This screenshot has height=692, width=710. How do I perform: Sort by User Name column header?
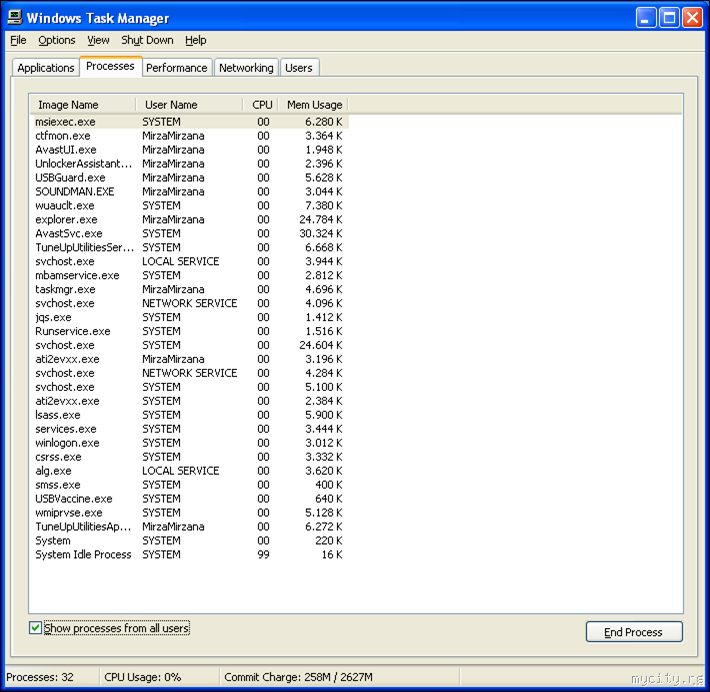pos(189,105)
